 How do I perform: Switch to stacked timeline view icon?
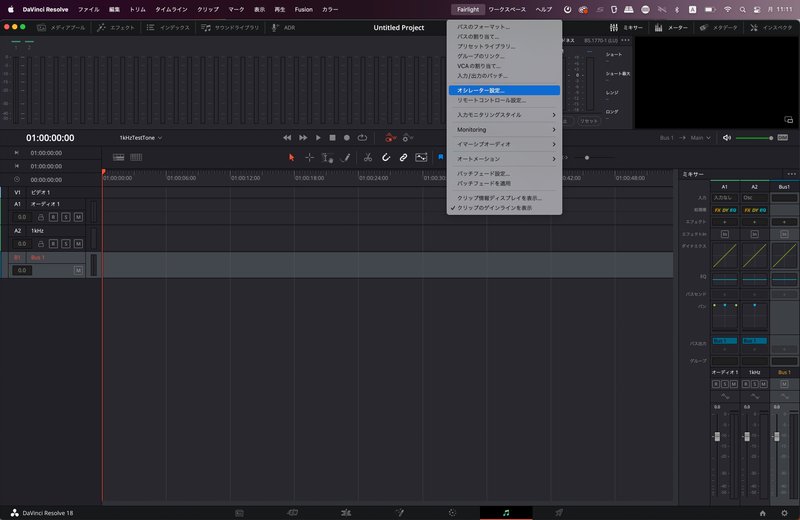(118, 158)
